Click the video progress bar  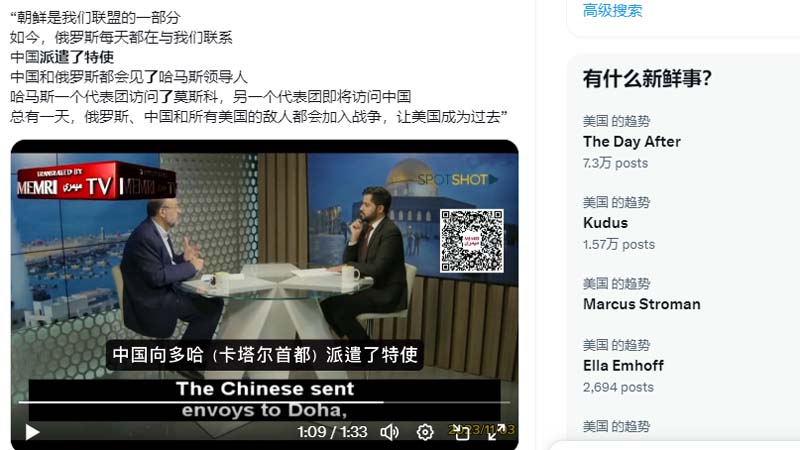[264, 403]
